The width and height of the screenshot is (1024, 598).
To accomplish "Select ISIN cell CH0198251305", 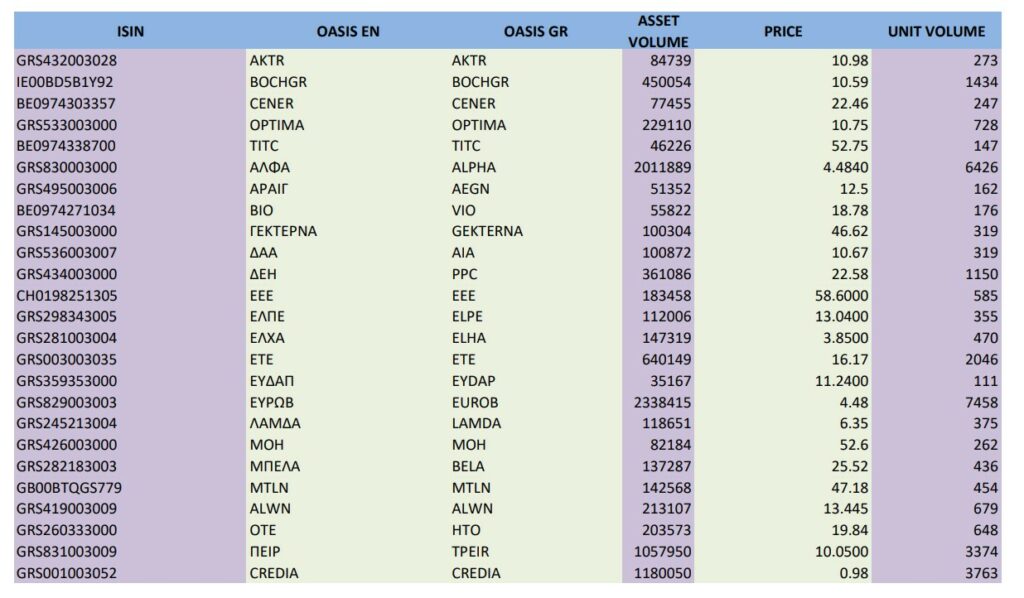I will [x=67, y=296].
